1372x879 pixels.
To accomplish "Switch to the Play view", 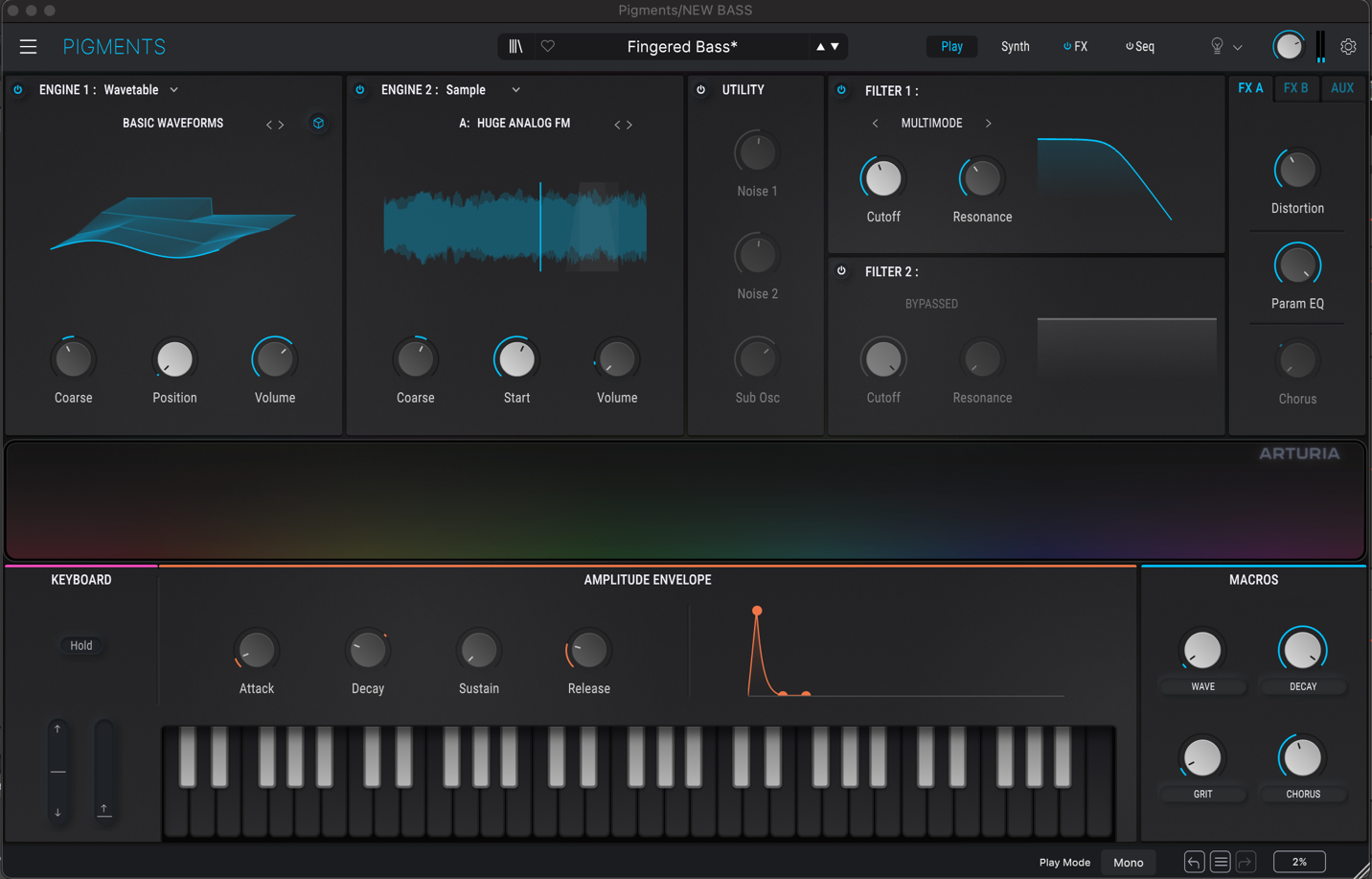I will point(951,46).
